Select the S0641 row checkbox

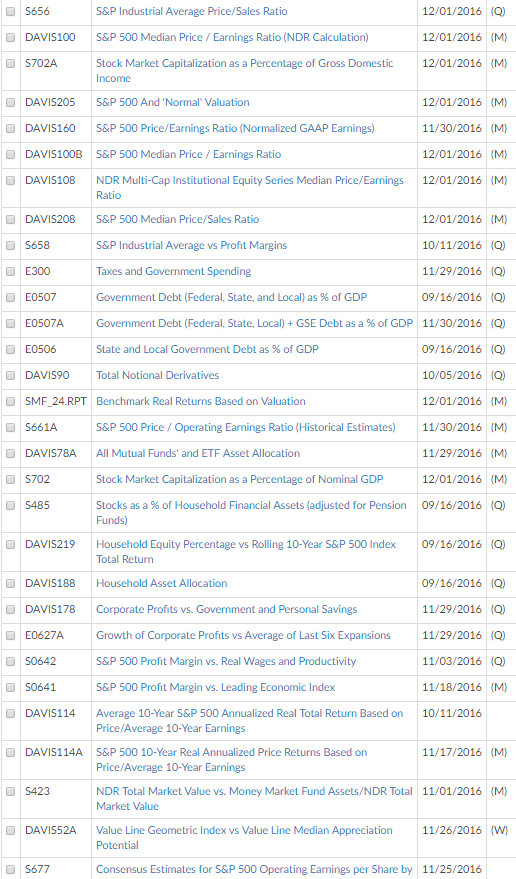coord(10,688)
